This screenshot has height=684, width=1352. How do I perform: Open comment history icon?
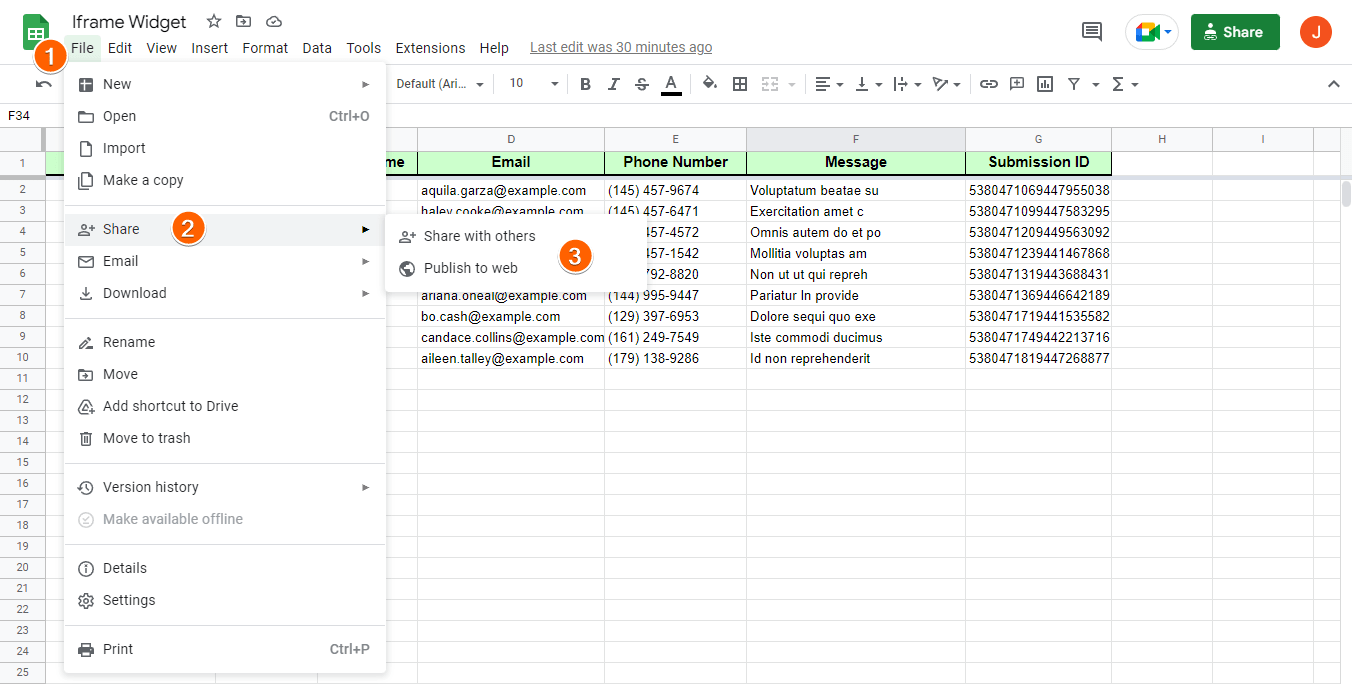point(1092,32)
